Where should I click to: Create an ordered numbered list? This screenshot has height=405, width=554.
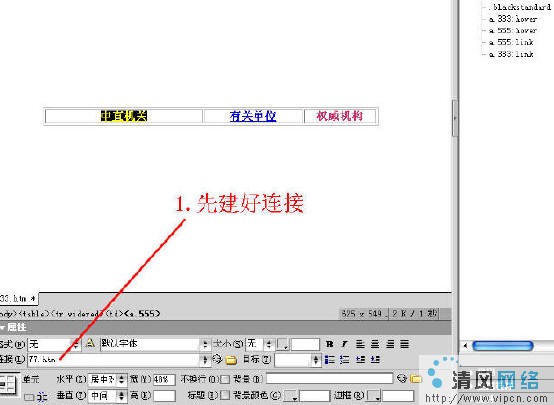344,360
